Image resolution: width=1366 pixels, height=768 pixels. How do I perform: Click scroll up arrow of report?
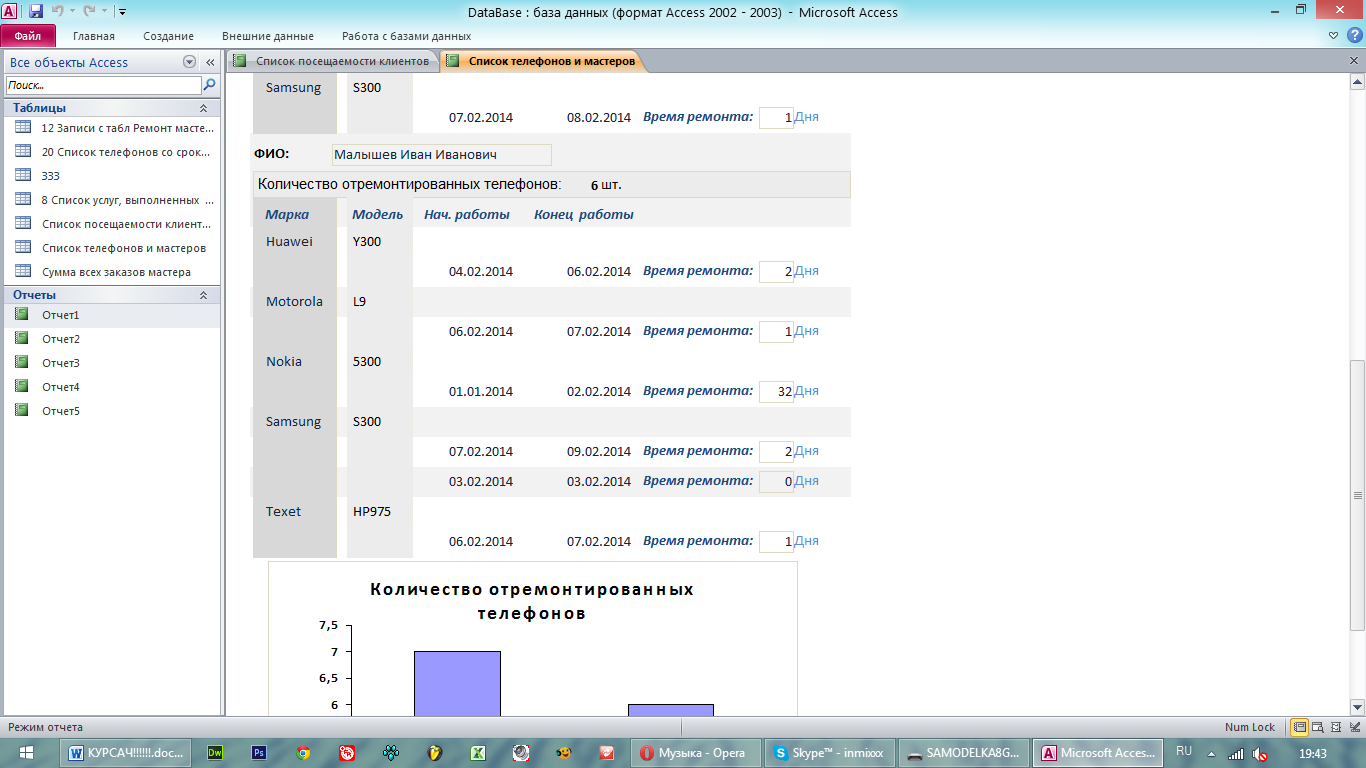(1357, 83)
